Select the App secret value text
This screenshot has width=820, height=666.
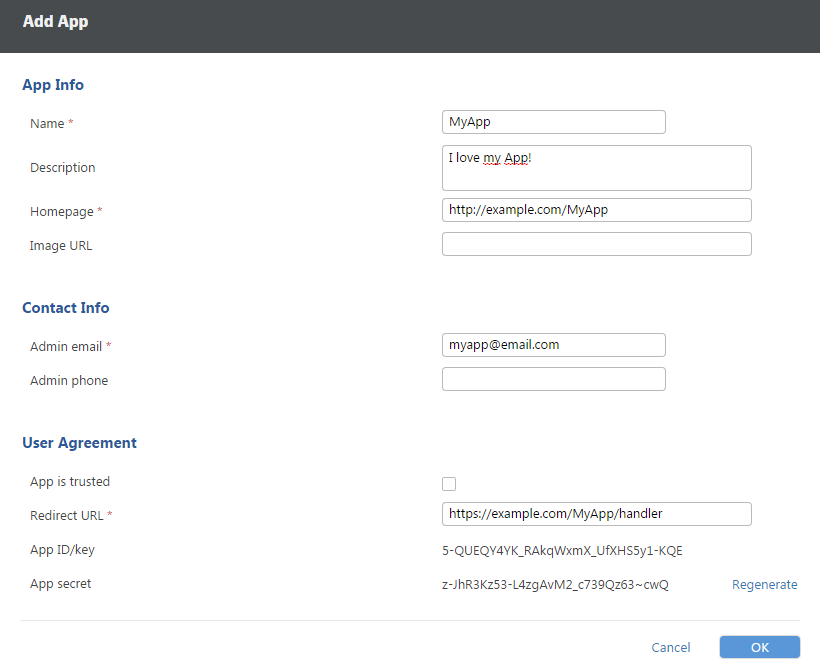(x=556, y=584)
